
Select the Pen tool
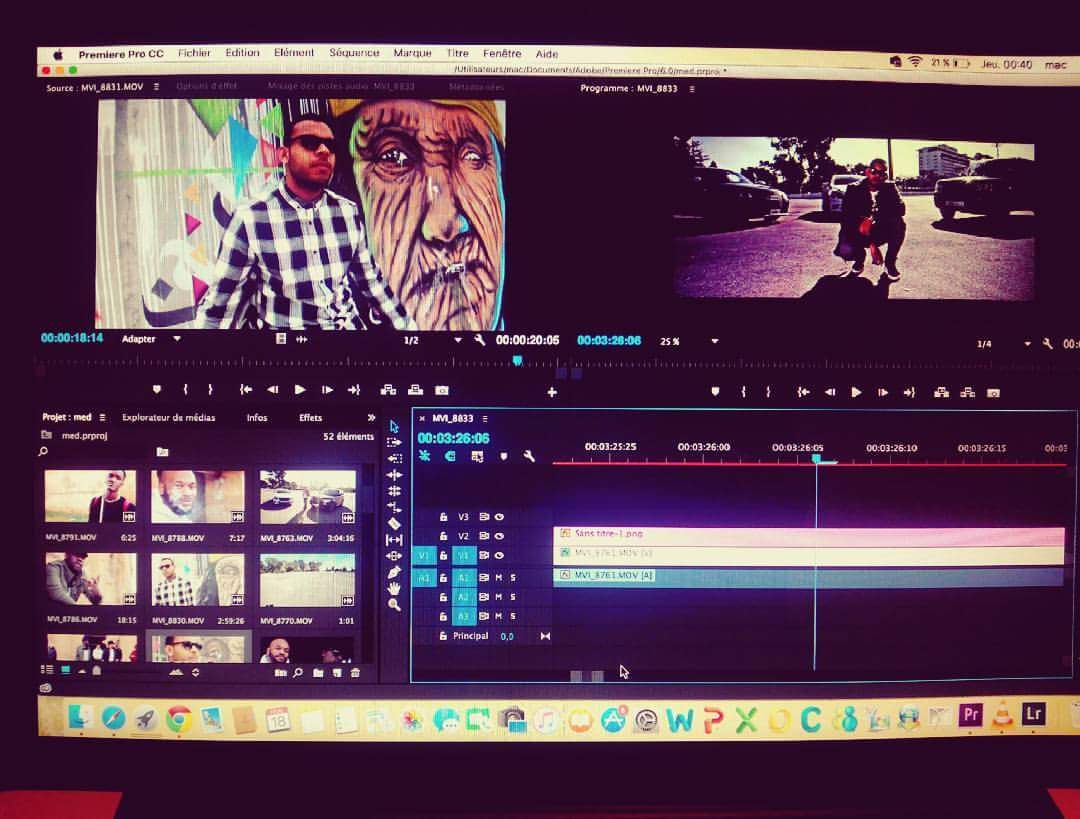[x=394, y=572]
